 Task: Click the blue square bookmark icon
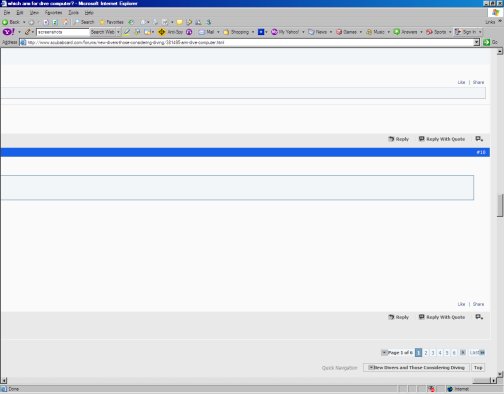pos(261,32)
